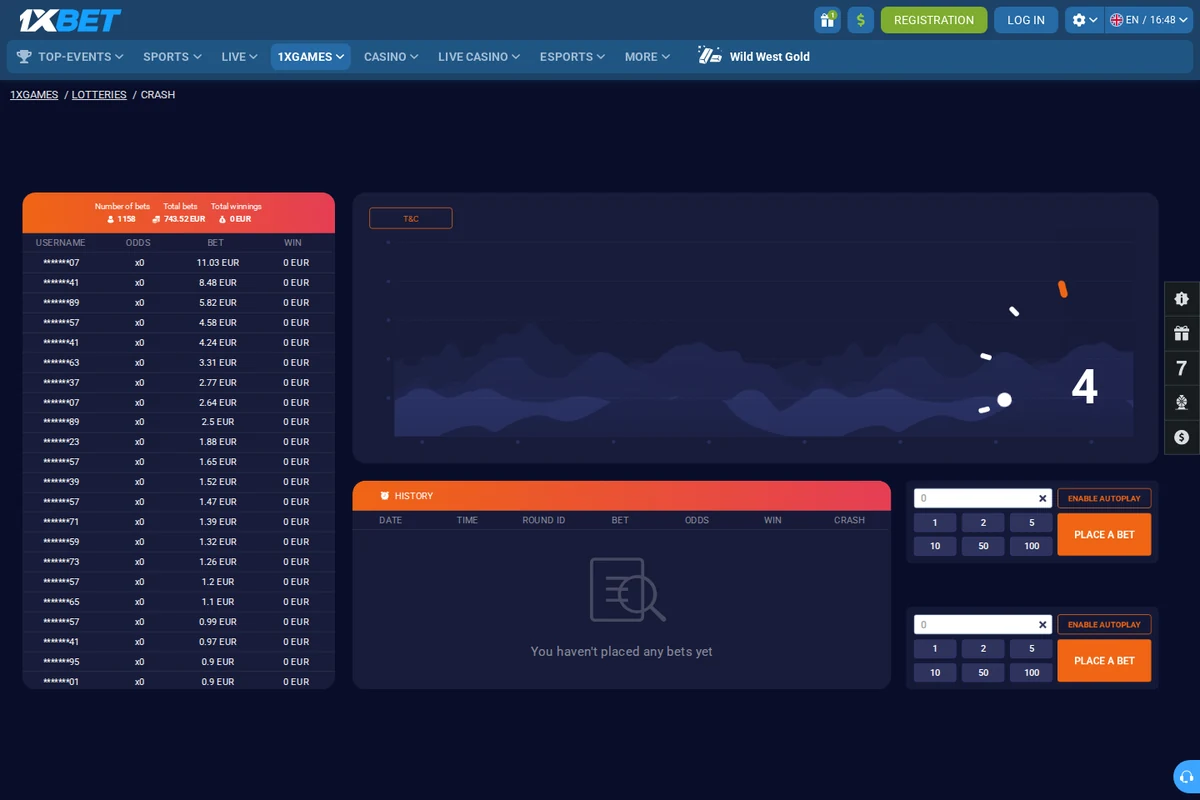This screenshot has width=1200, height=800.
Task: Choose quick amount 100 in the second bet panel
Action: pyautogui.click(x=1031, y=673)
